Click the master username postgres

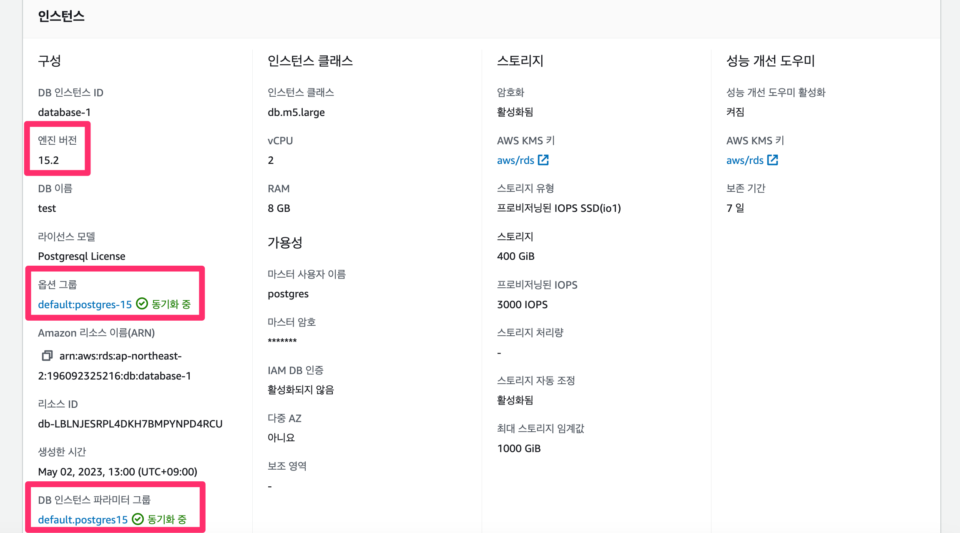coord(288,294)
